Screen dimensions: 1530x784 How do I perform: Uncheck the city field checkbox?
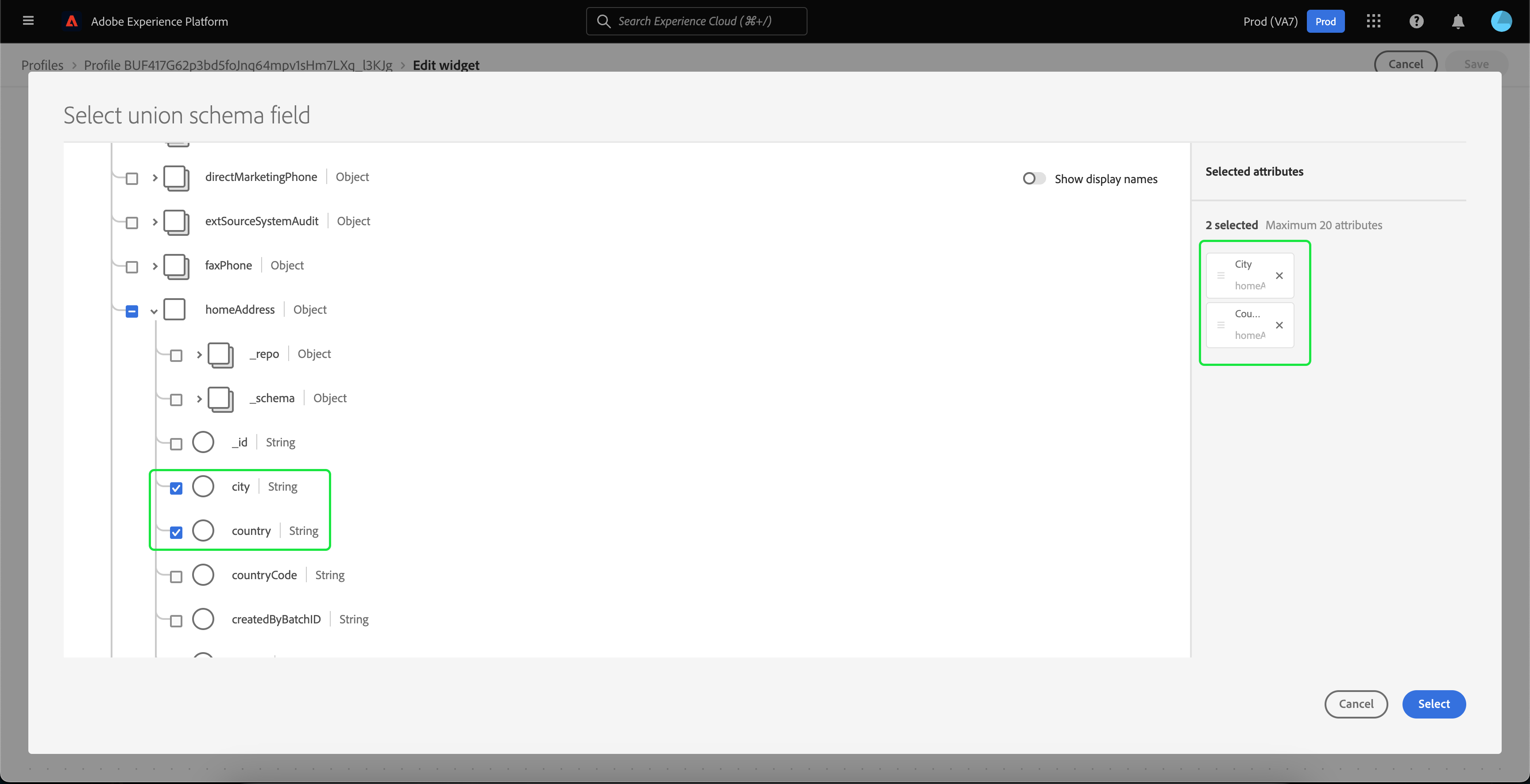176,488
